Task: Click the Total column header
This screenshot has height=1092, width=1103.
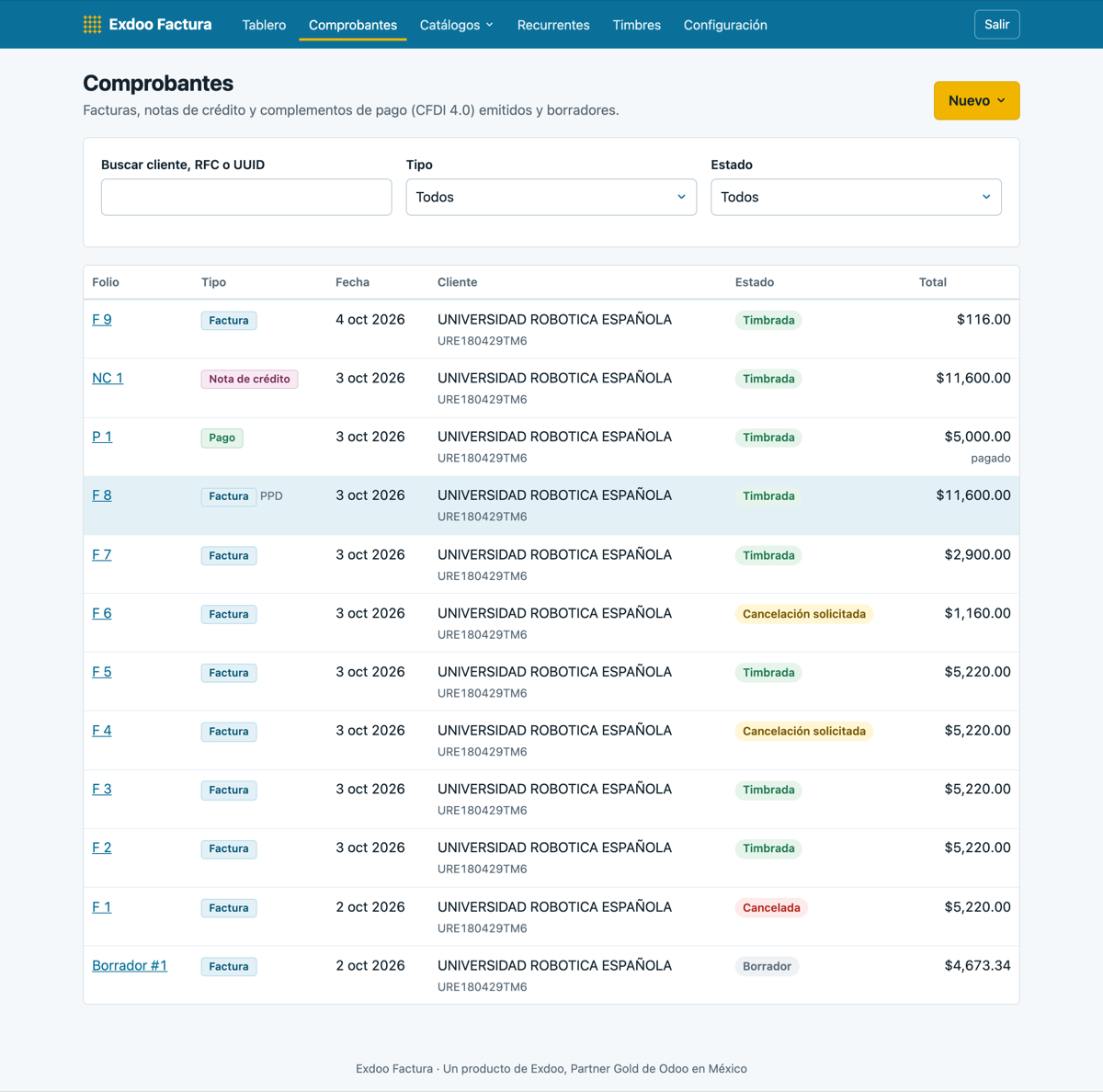Action: tap(933, 282)
